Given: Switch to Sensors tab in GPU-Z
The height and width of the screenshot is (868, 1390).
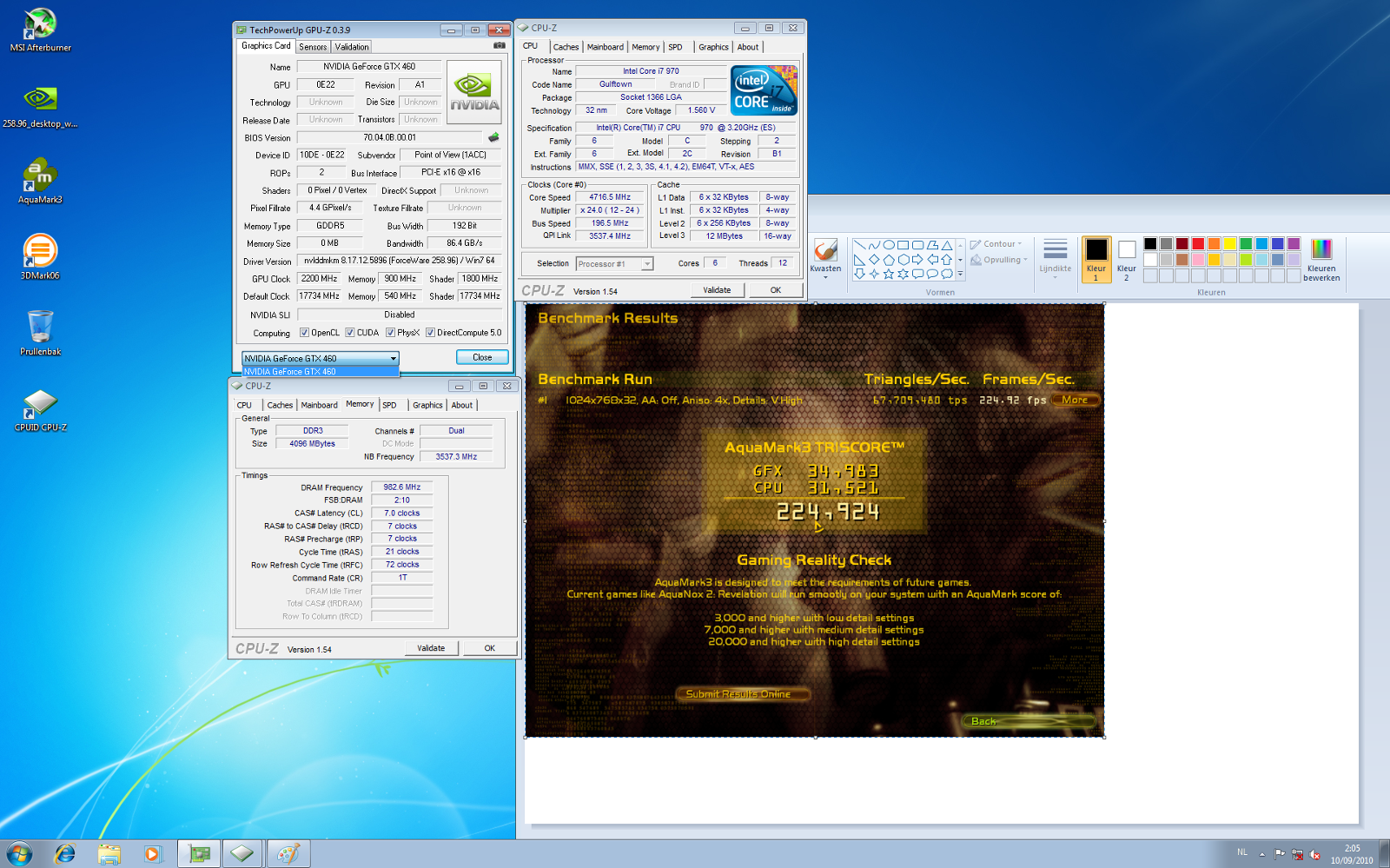Looking at the screenshot, I should coord(313,47).
